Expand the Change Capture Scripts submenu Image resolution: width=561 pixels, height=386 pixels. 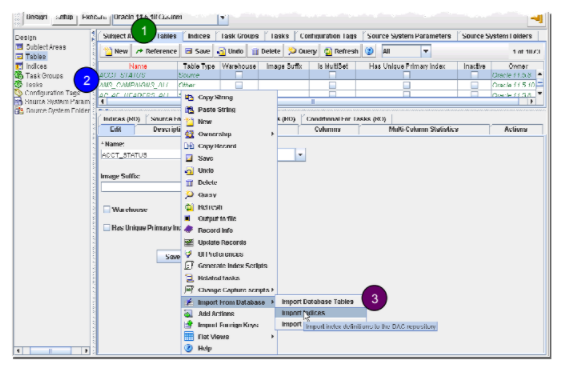[x=229, y=290]
